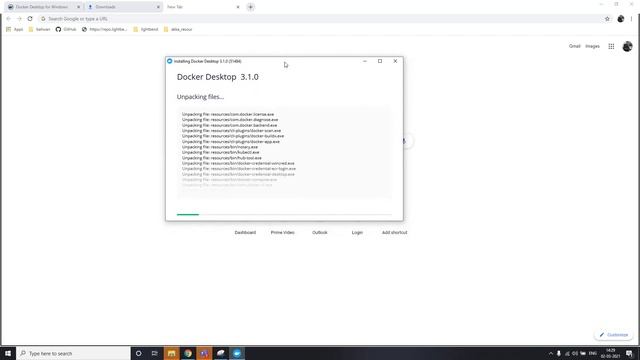Click the hub-tool.exe log line

222,158
